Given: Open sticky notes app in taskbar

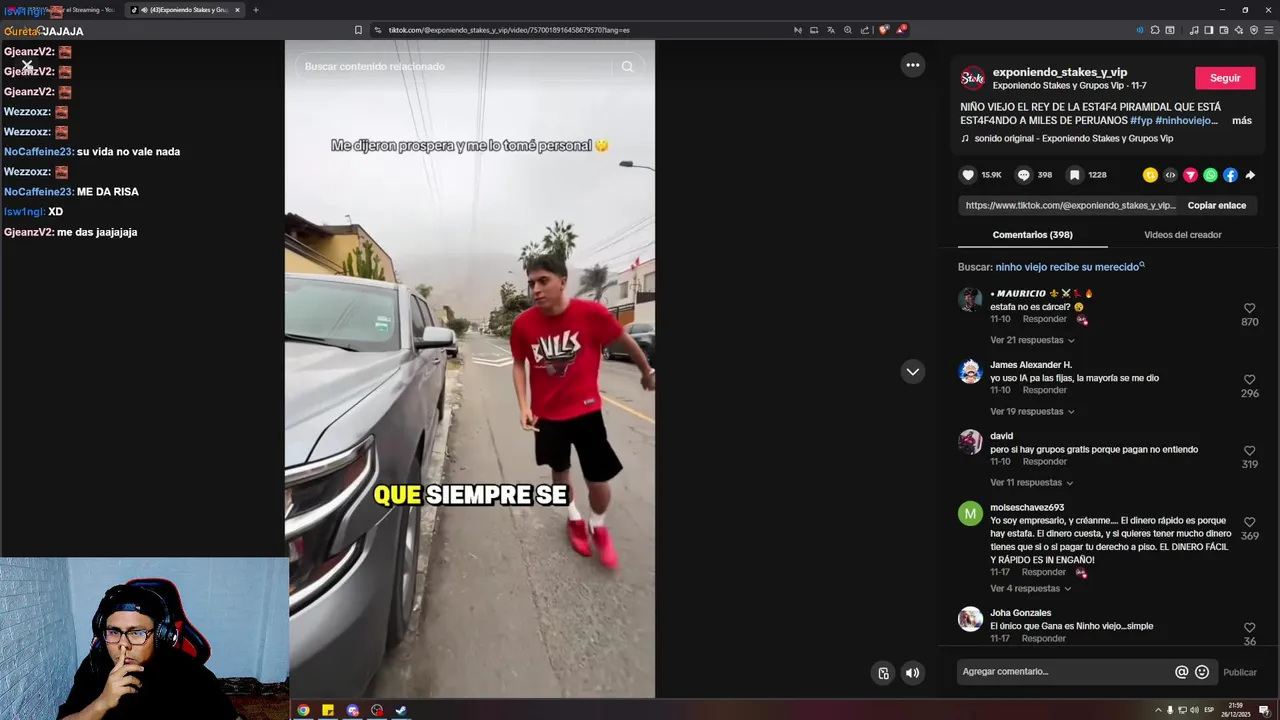Looking at the screenshot, I should 327,711.
